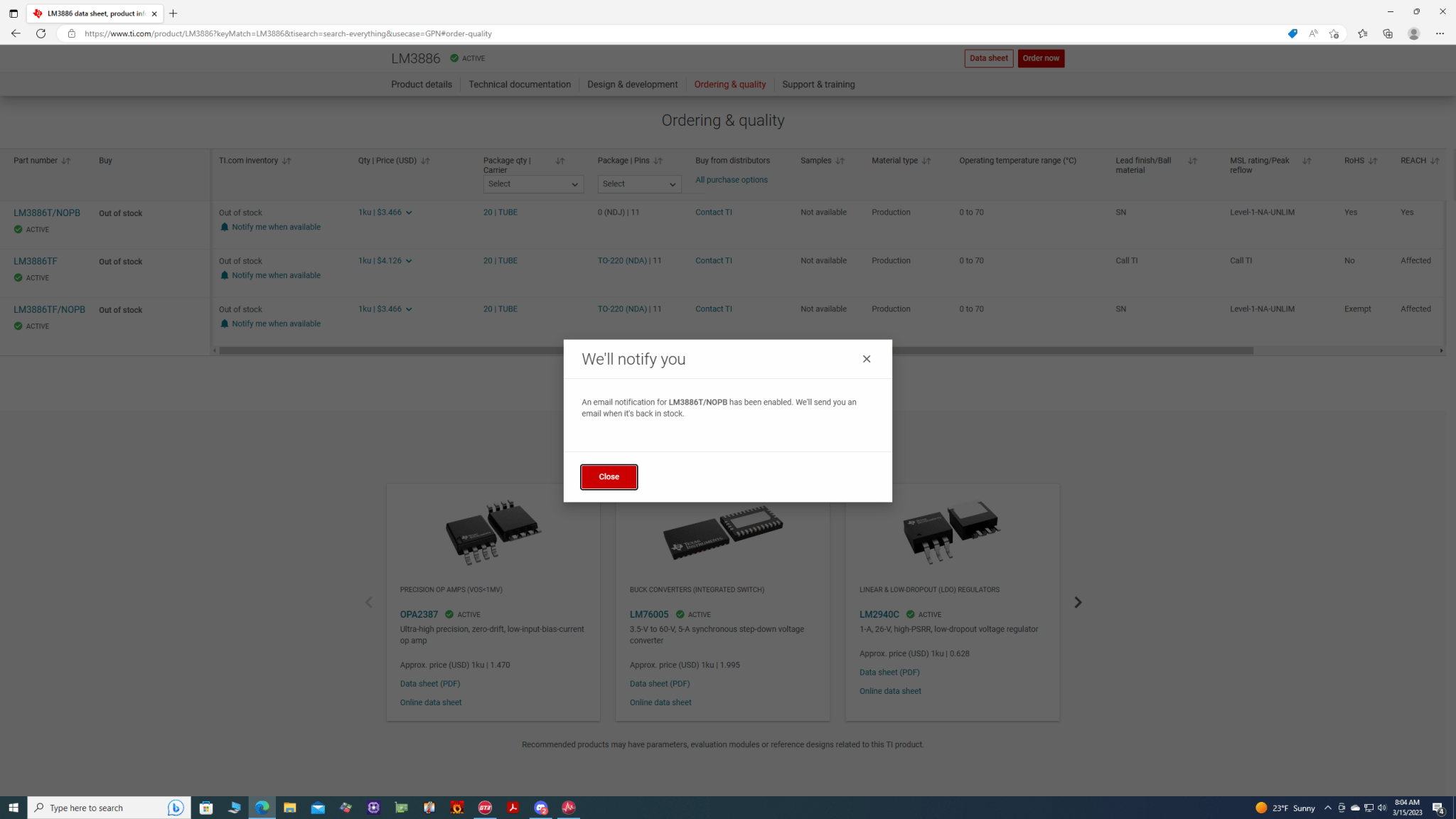Sort by TI.com inventory column
The height and width of the screenshot is (819, 1456).
(x=287, y=161)
